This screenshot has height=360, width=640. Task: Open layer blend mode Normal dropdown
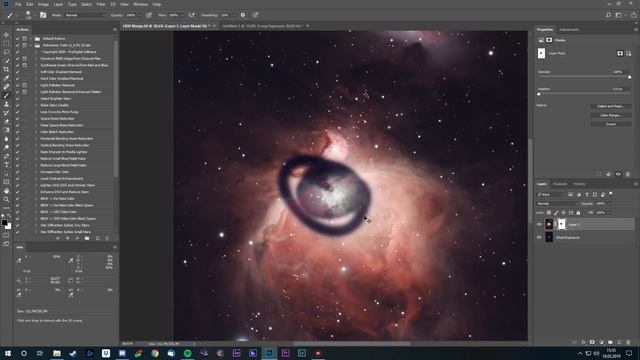pyautogui.click(x=557, y=203)
